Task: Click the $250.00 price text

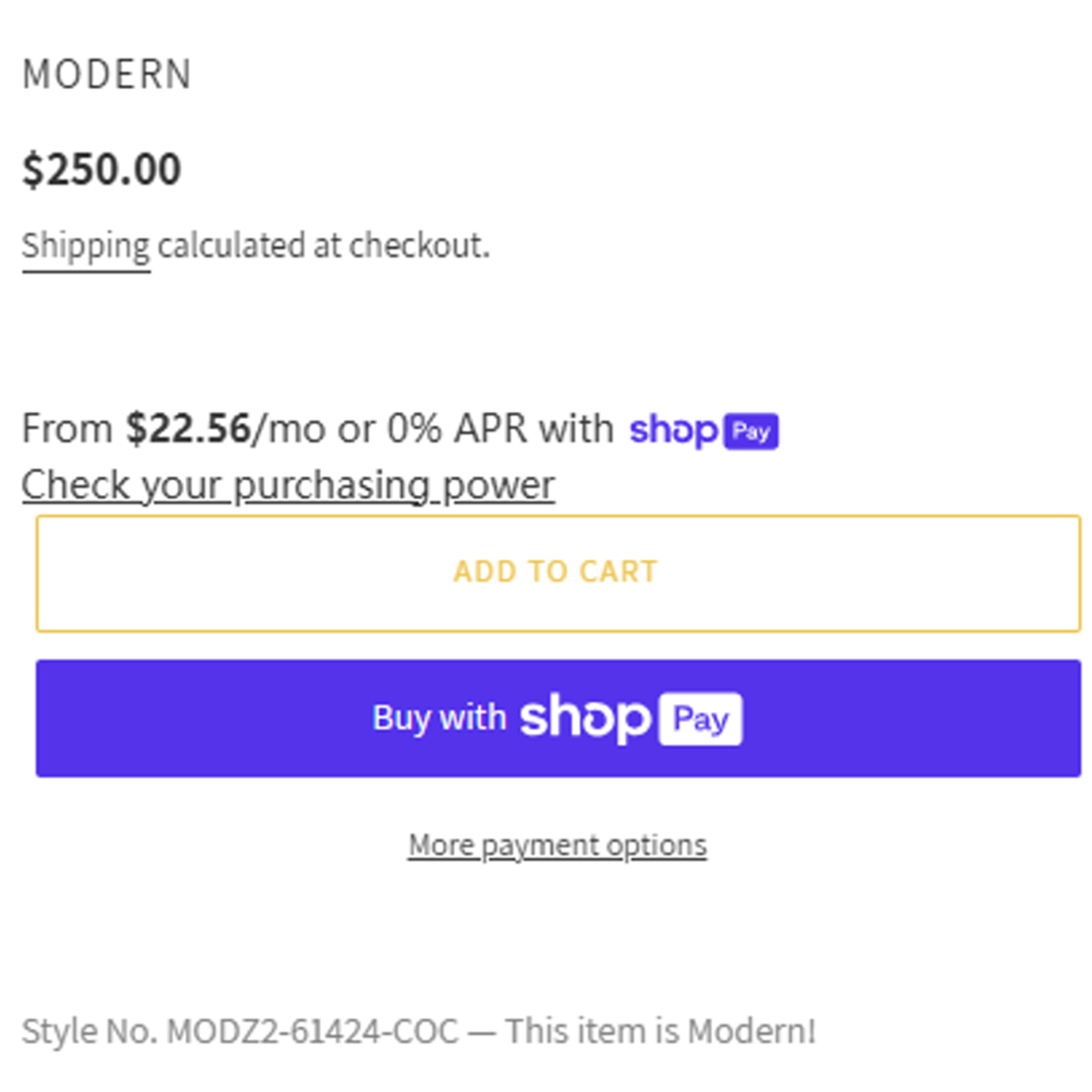Action: [102, 168]
